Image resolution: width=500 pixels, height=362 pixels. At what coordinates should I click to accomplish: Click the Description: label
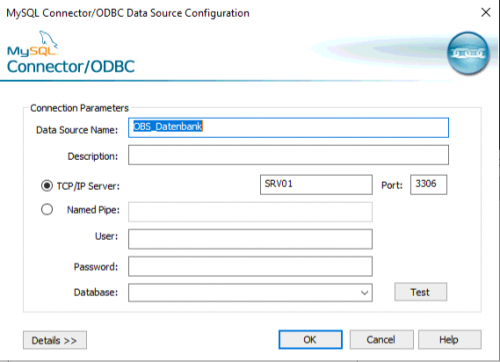pyautogui.click(x=93, y=156)
